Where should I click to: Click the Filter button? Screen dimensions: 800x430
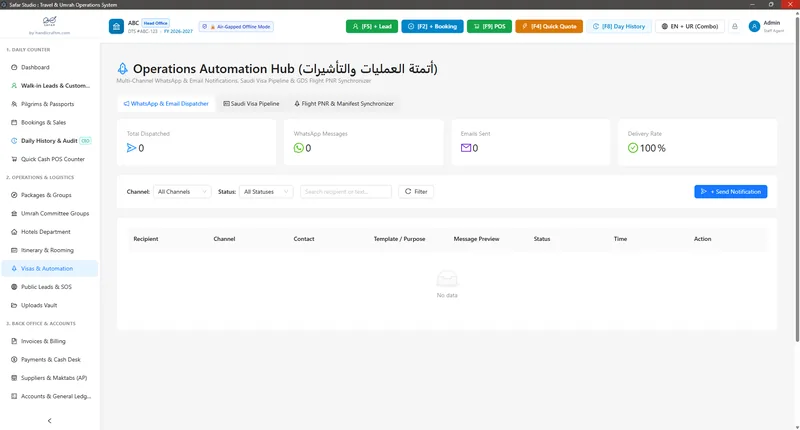[416, 192]
